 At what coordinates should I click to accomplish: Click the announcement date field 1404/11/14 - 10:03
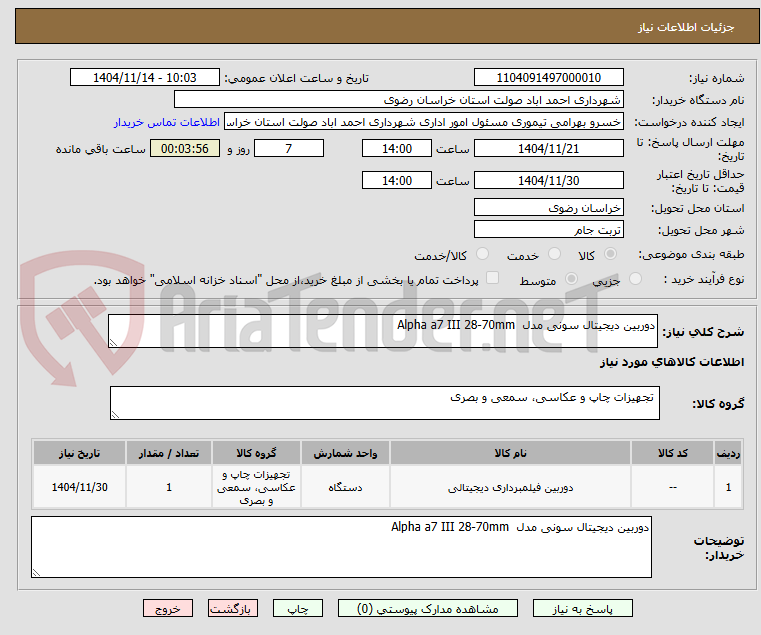[145, 78]
